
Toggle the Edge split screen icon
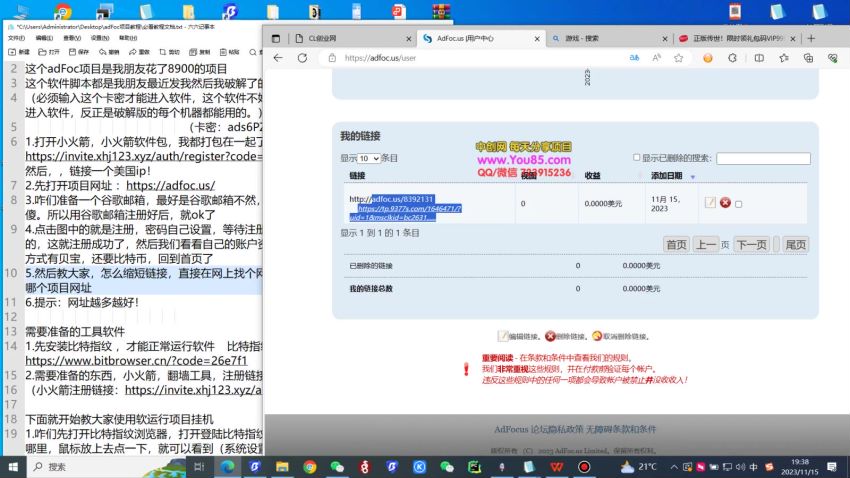759,58
